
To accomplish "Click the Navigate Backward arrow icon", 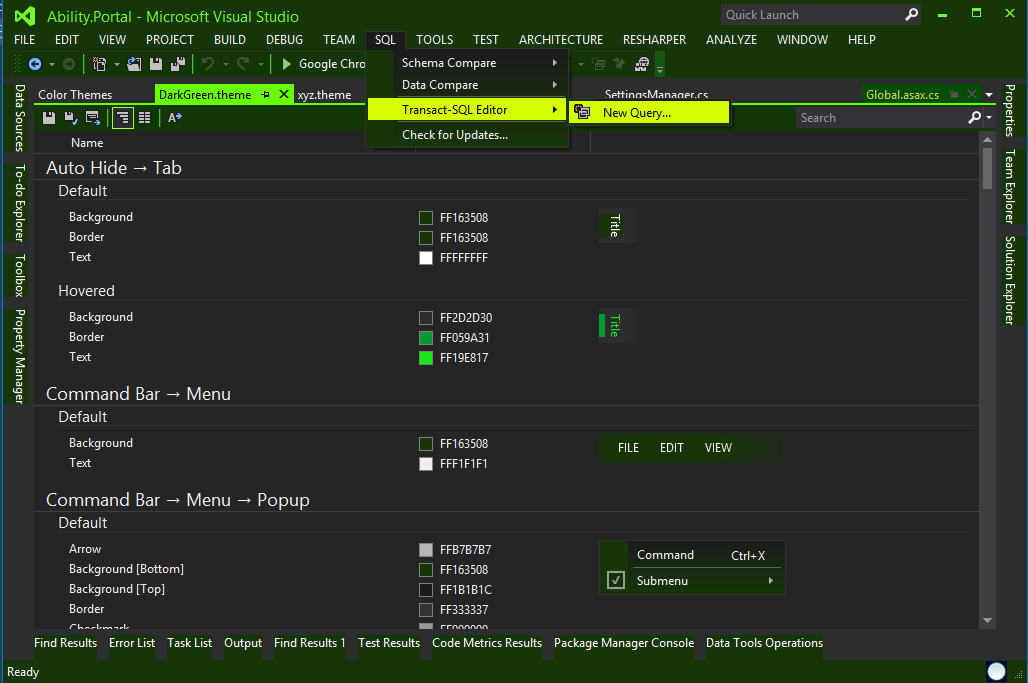I will pos(35,64).
